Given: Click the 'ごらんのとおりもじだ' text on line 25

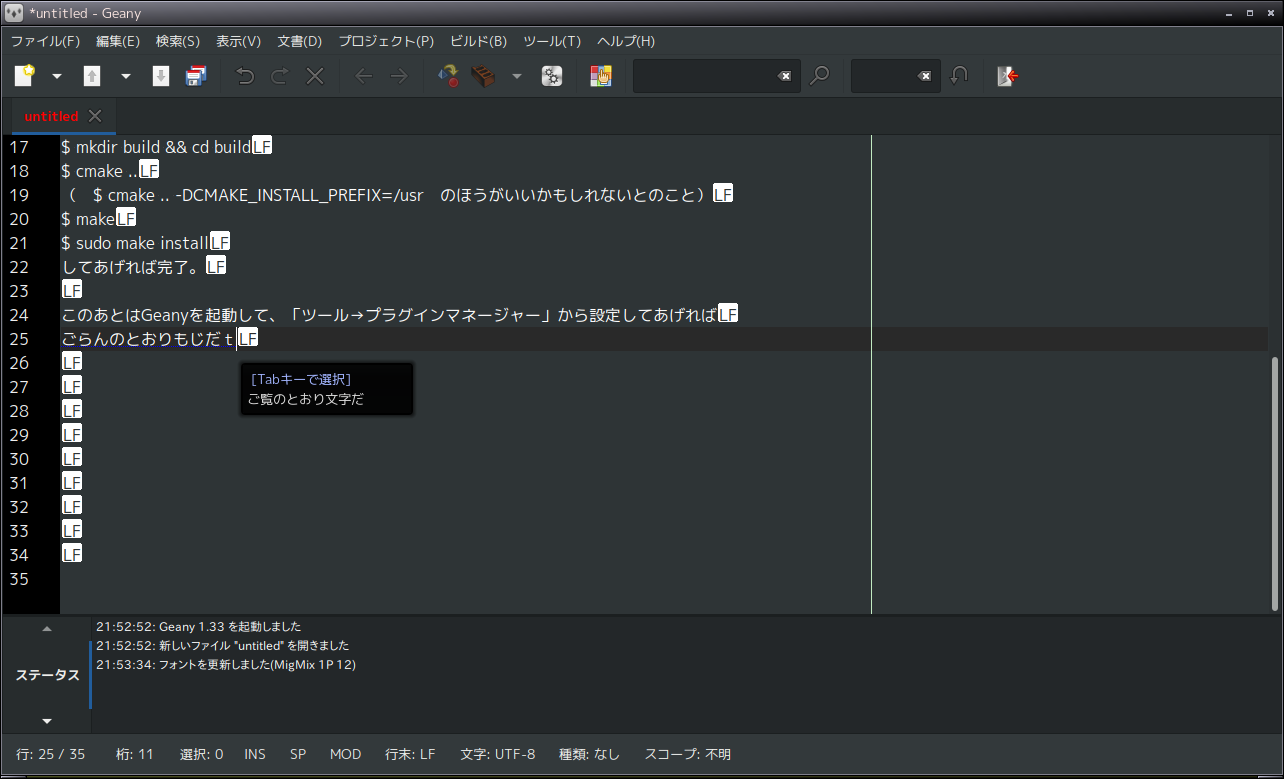Looking at the screenshot, I should pos(141,339).
